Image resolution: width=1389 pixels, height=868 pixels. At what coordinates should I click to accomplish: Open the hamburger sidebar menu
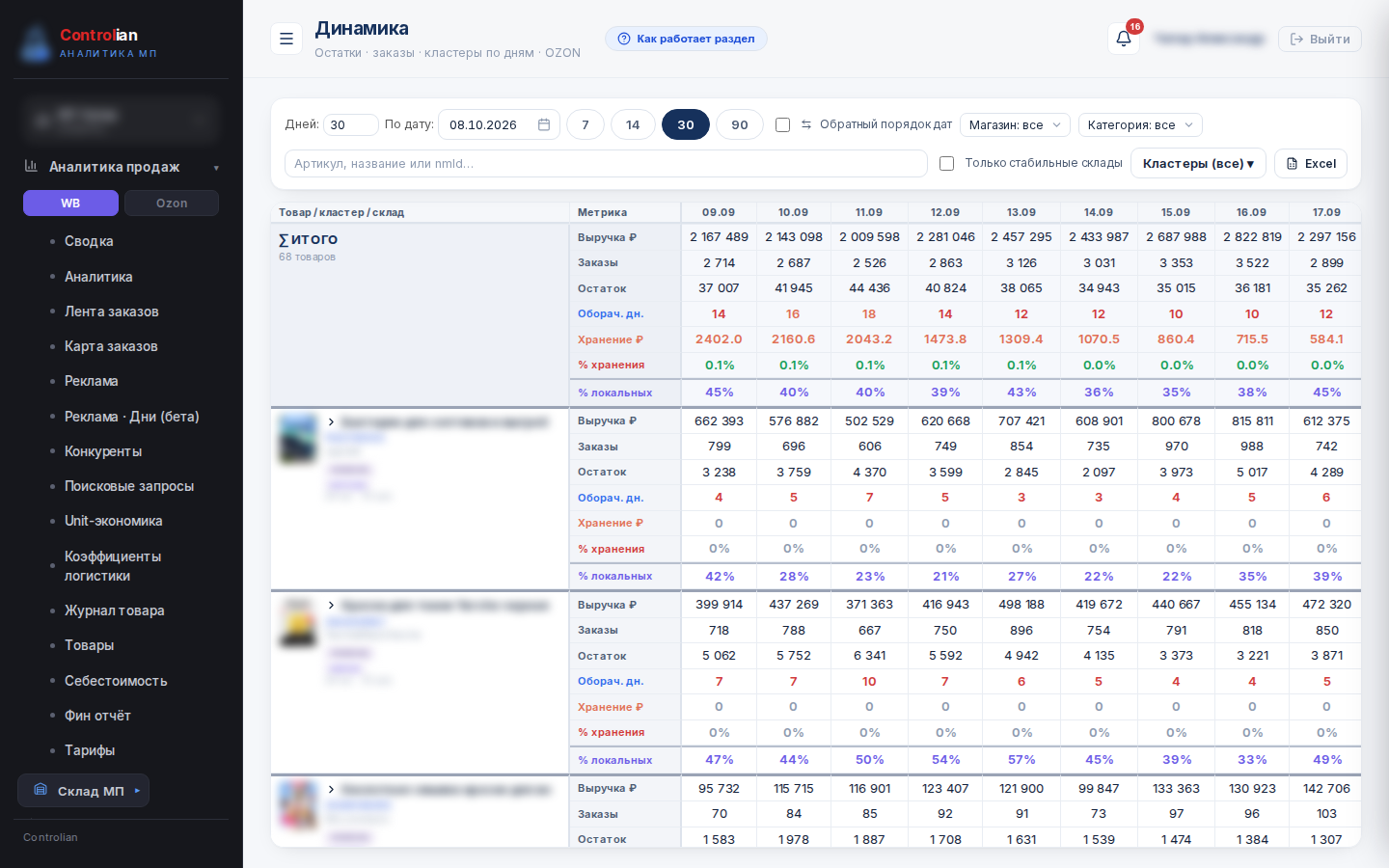click(x=286, y=39)
